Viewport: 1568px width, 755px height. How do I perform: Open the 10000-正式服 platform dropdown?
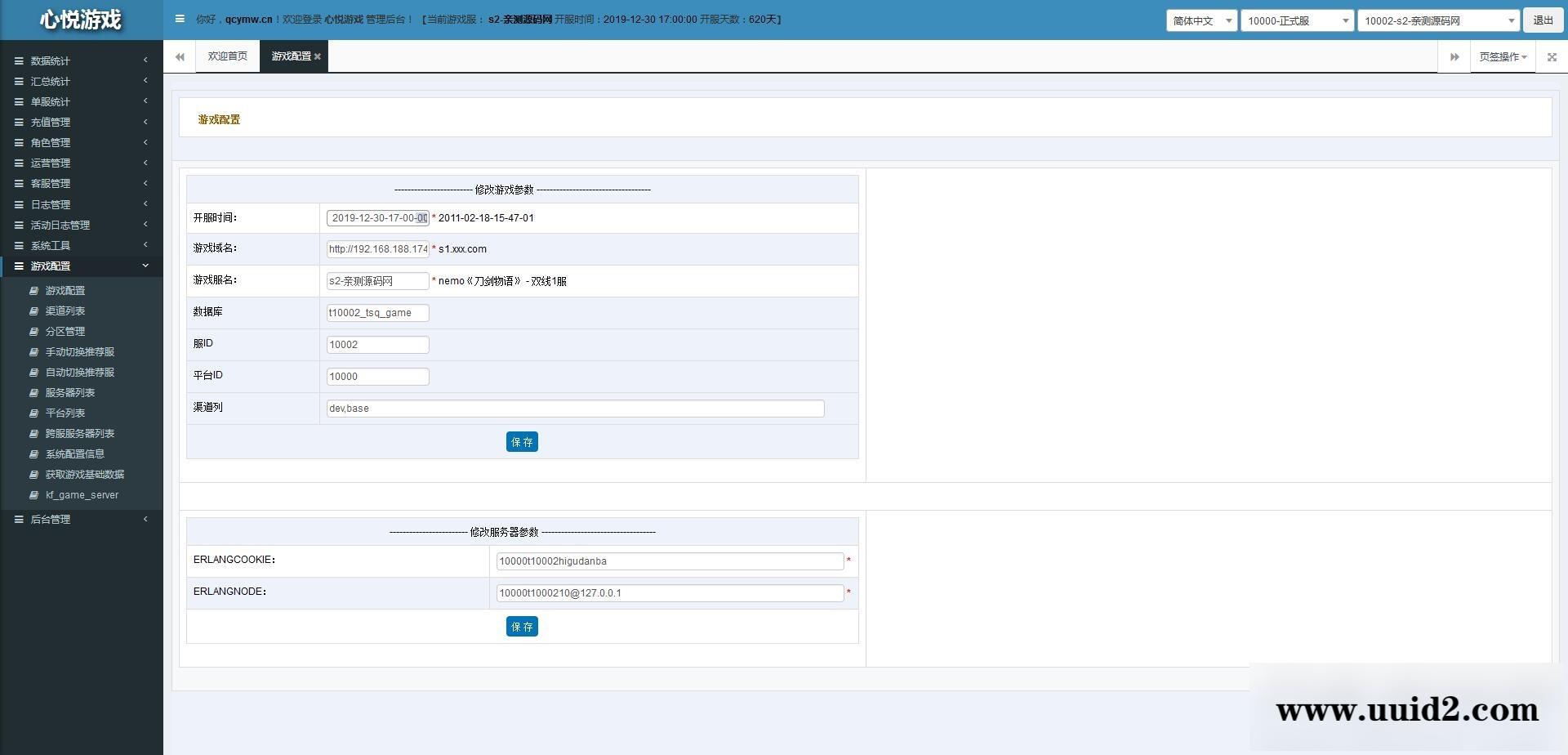tap(1297, 20)
